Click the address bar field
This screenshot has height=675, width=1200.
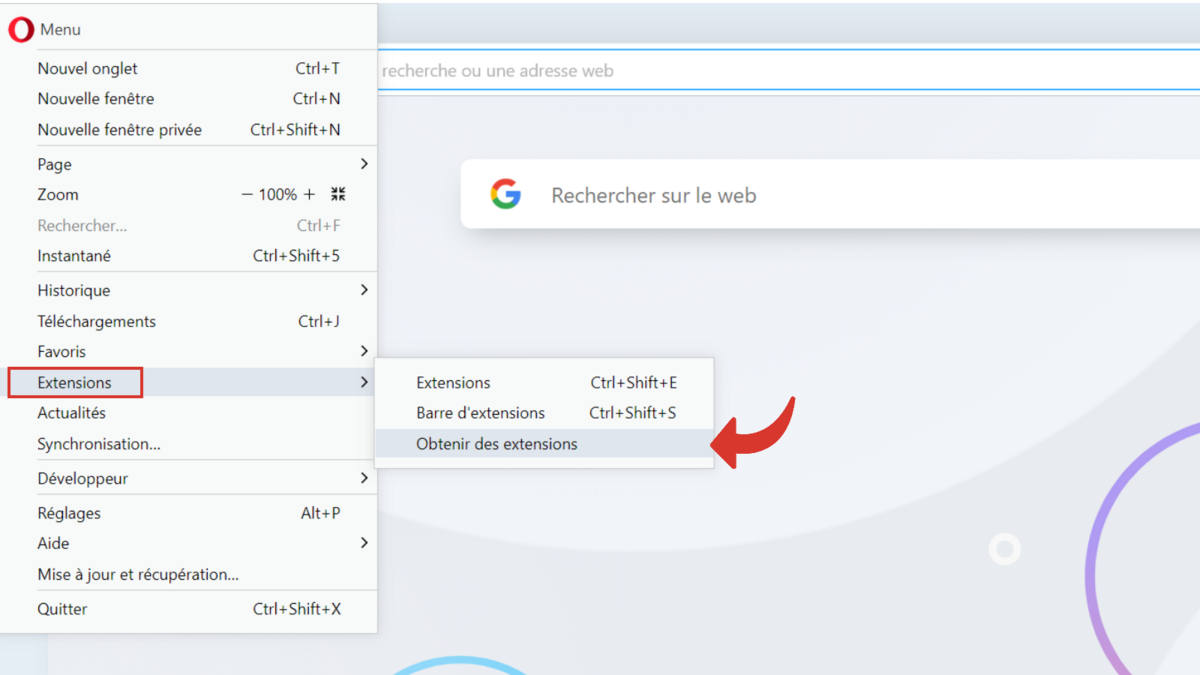click(788, 71)
